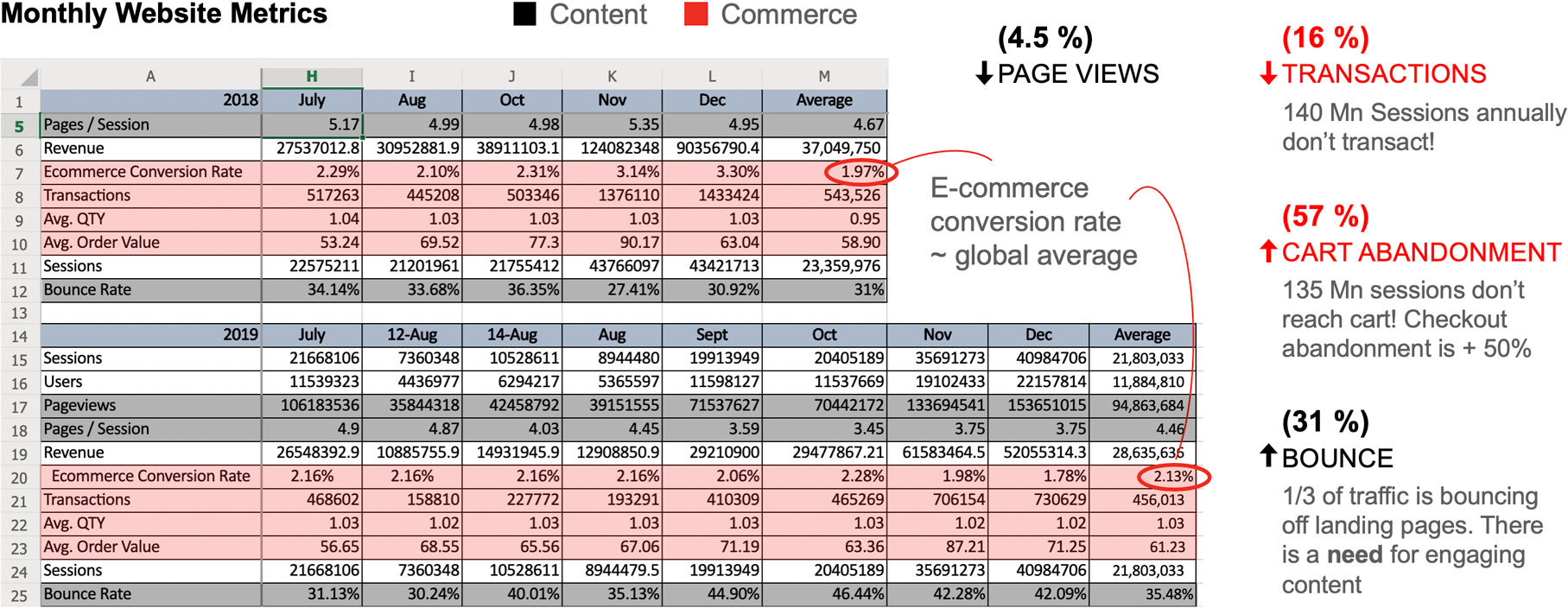Click the 2018 Bounce Rate label cell
Screen dimensions: 1568x608
87,290
